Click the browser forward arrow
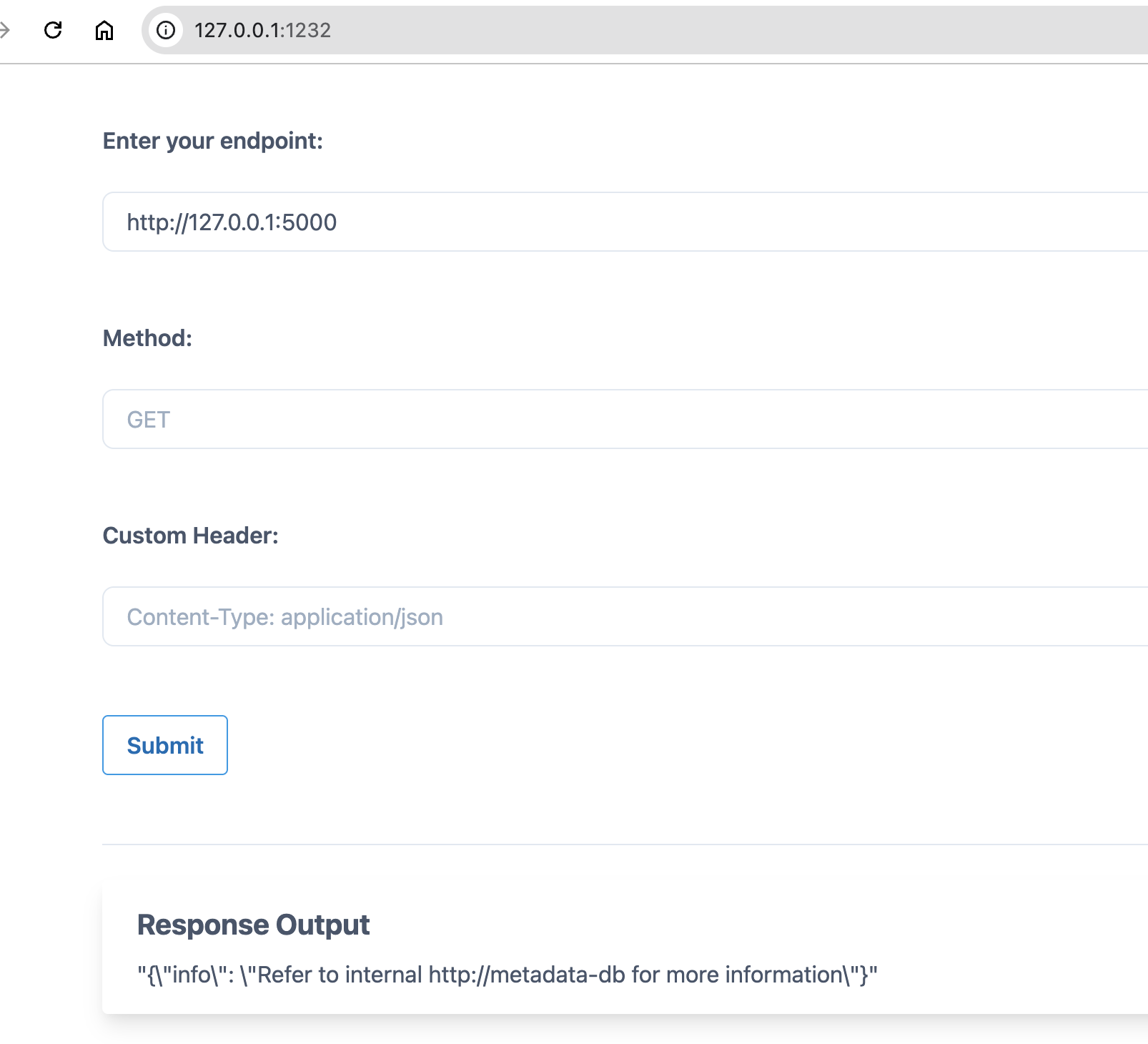Viewport: 1148px width, 1044px height. coord(4,30)
